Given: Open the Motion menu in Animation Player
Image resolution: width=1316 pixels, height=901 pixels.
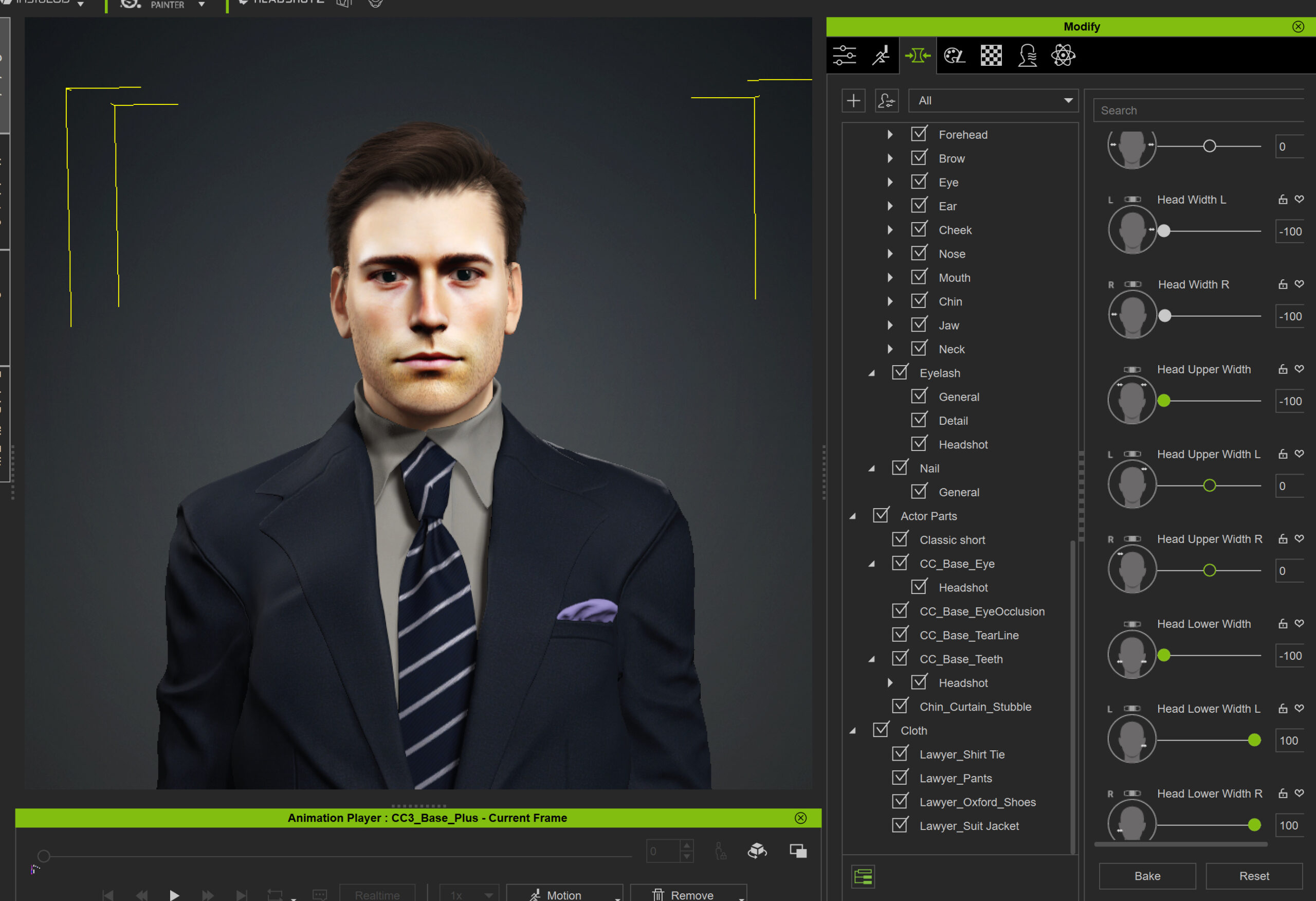Looking at the screenshot, I should 563,894.
